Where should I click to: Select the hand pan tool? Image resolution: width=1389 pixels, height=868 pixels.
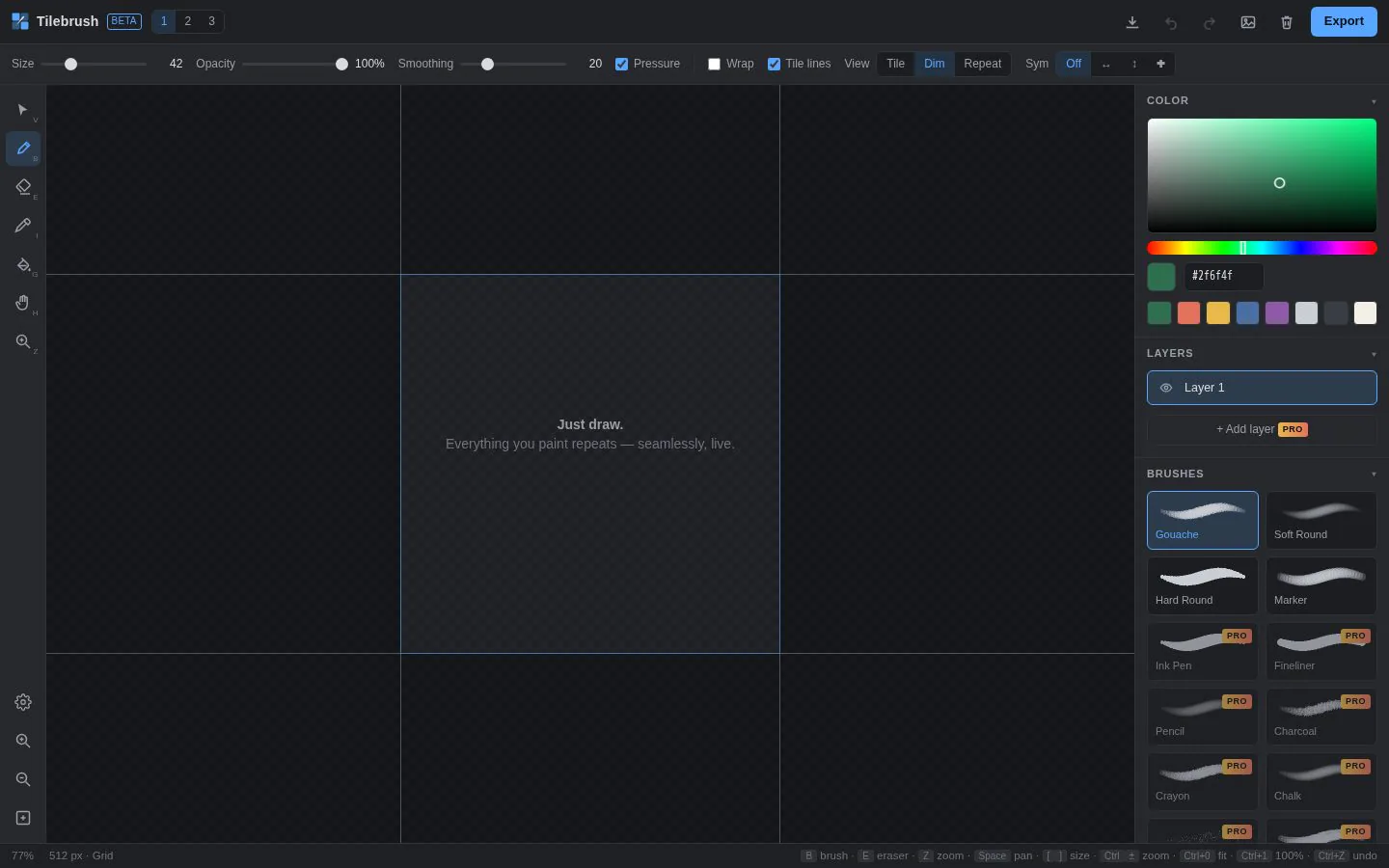coord(23,303)
